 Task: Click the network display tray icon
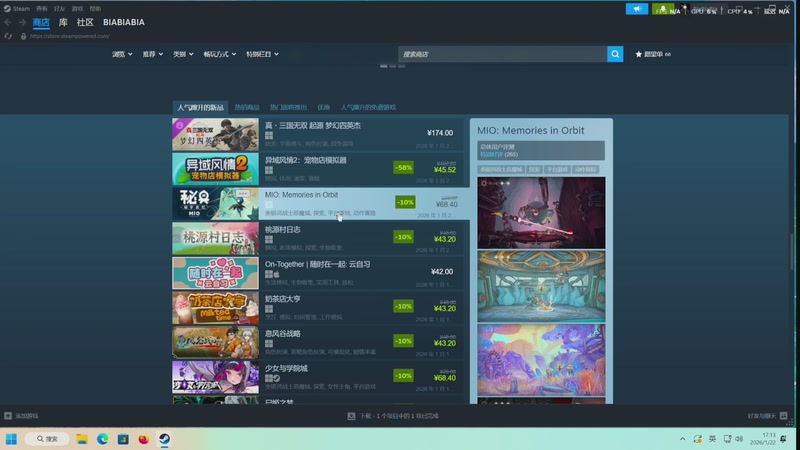click(x=728, y=439)
